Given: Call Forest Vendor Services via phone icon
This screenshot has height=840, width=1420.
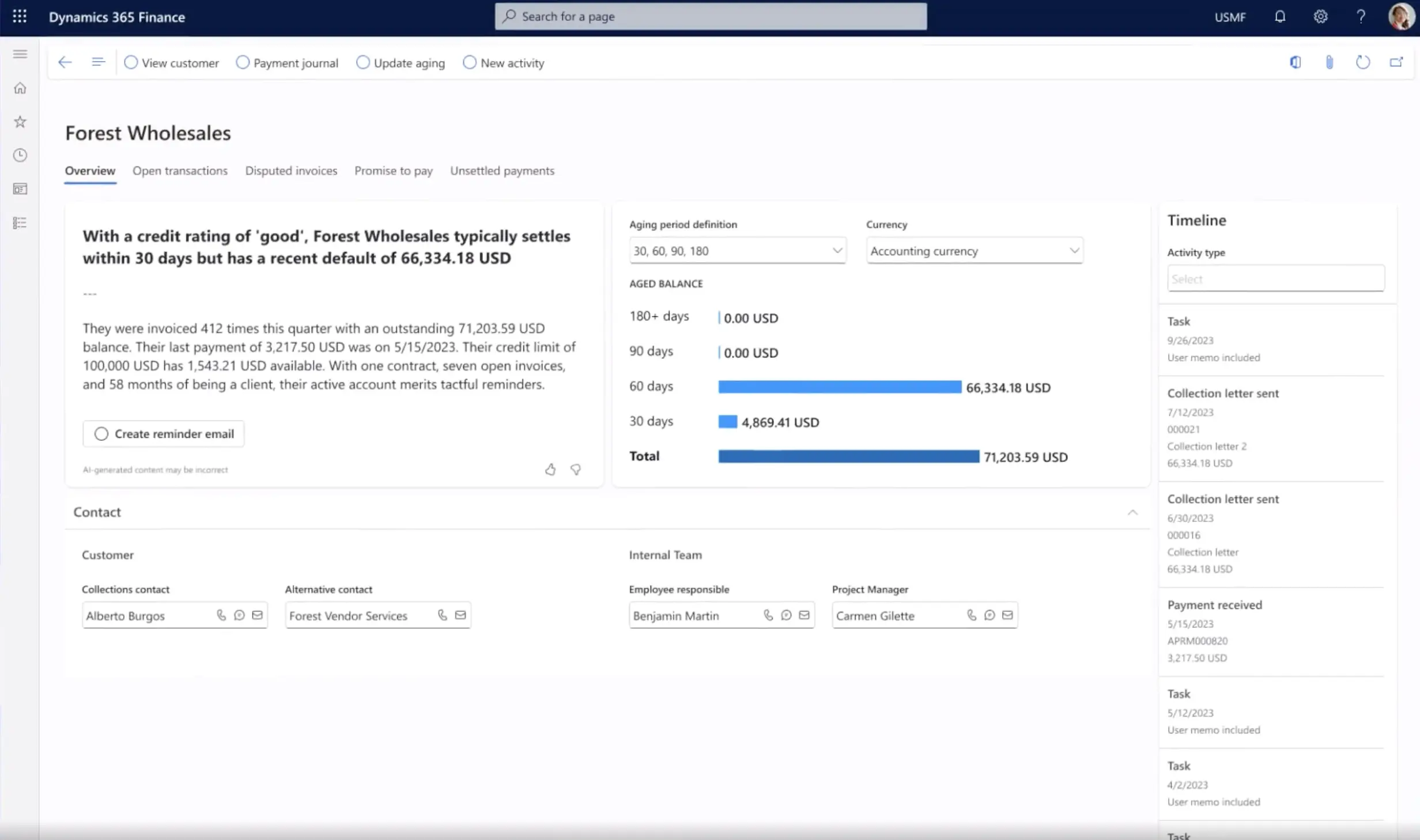Looking at the screenshot, I should 443,615.
